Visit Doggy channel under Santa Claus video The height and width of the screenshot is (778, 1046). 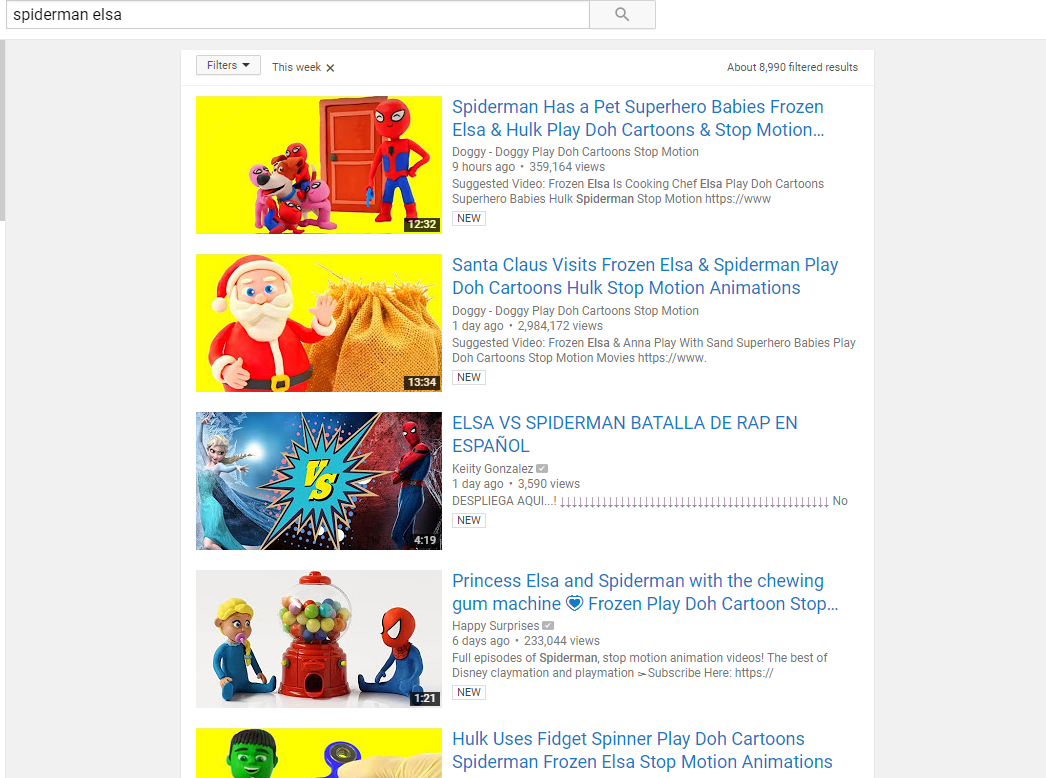(x=575, y=311)
